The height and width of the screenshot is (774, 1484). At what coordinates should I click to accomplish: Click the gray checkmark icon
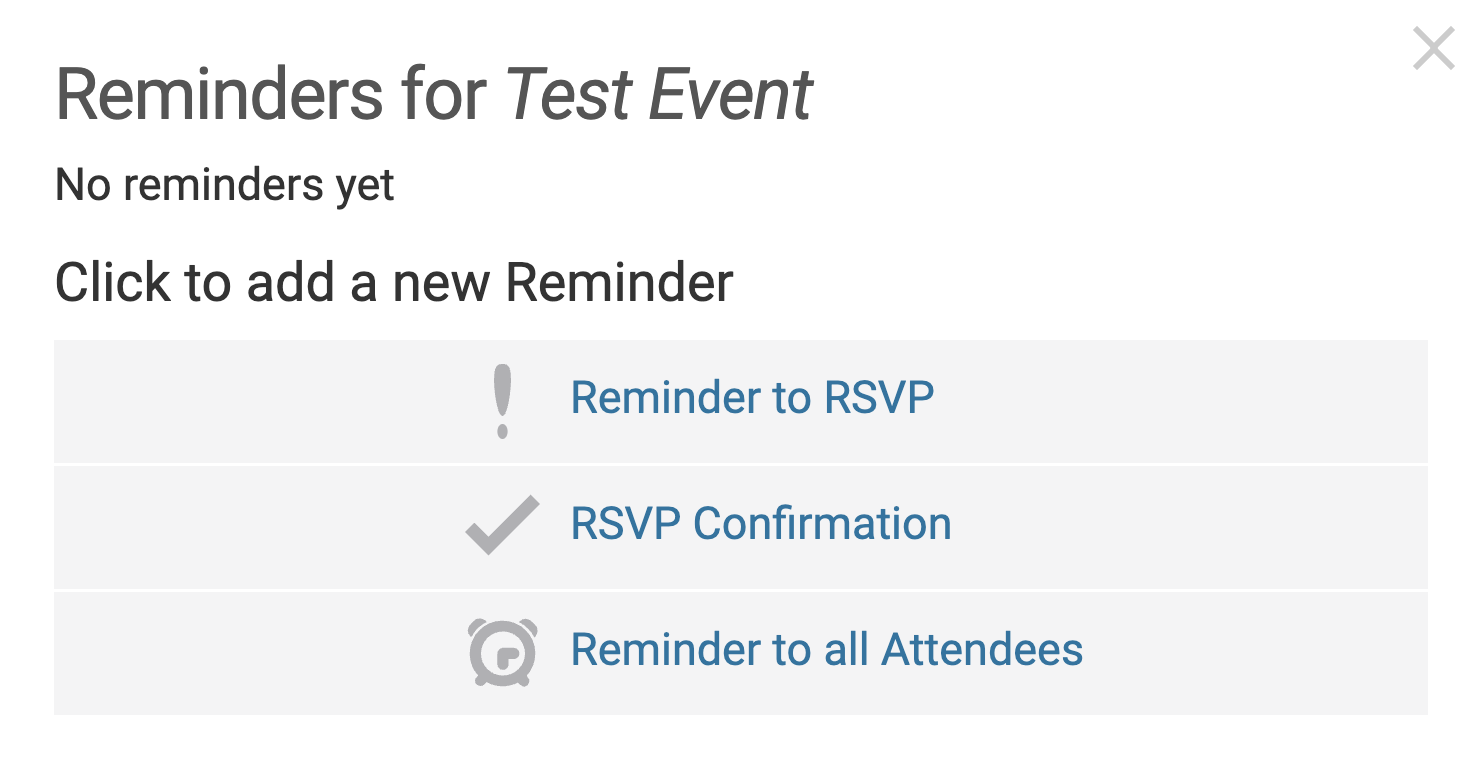tap(502, 525)
